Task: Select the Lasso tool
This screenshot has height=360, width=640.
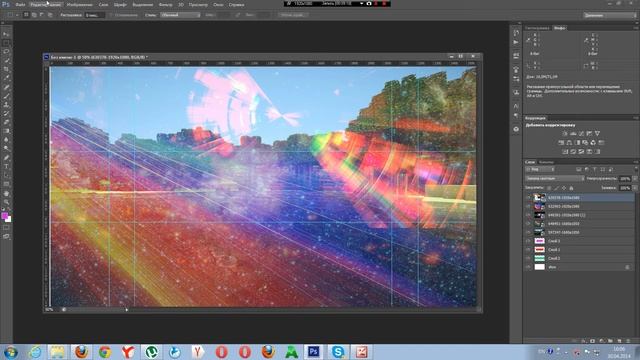Action: 6,52
